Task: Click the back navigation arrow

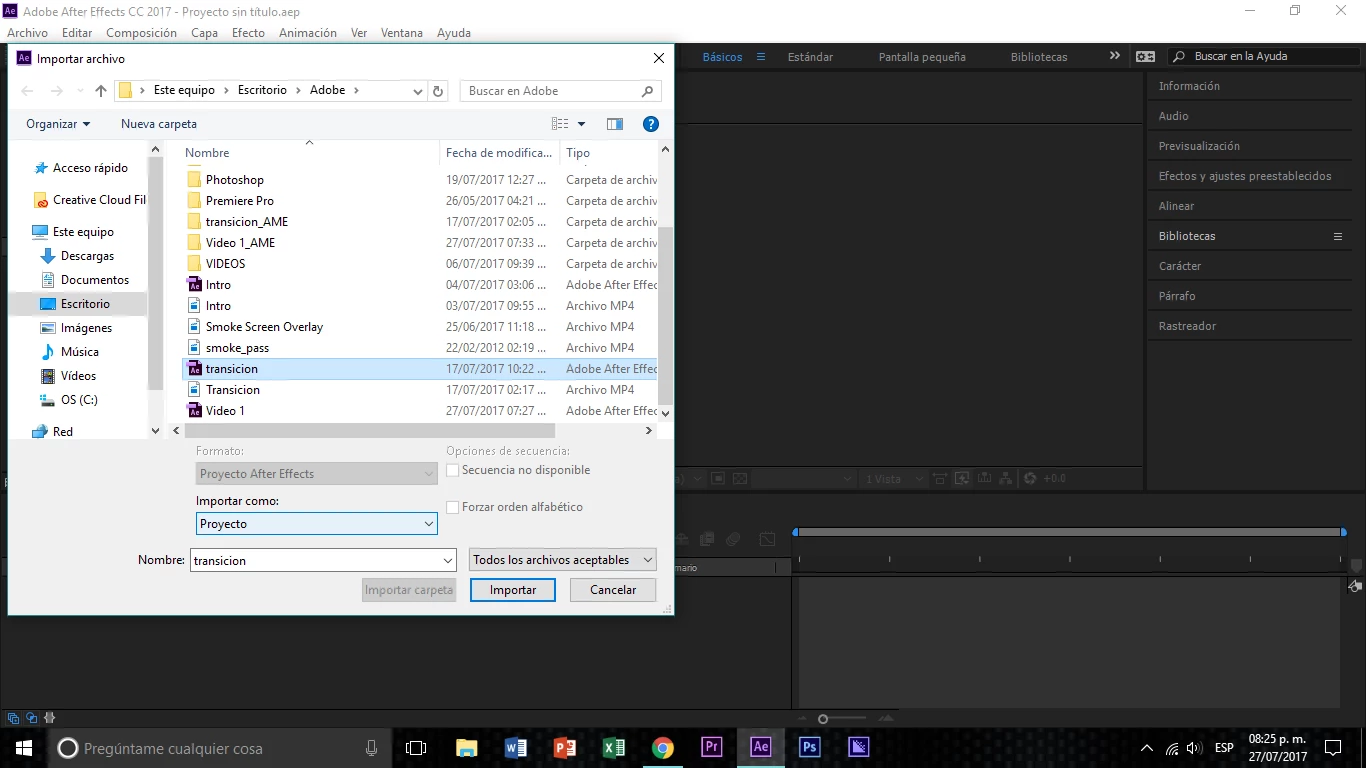Action: pyautogui.click(x=27, y=91)
